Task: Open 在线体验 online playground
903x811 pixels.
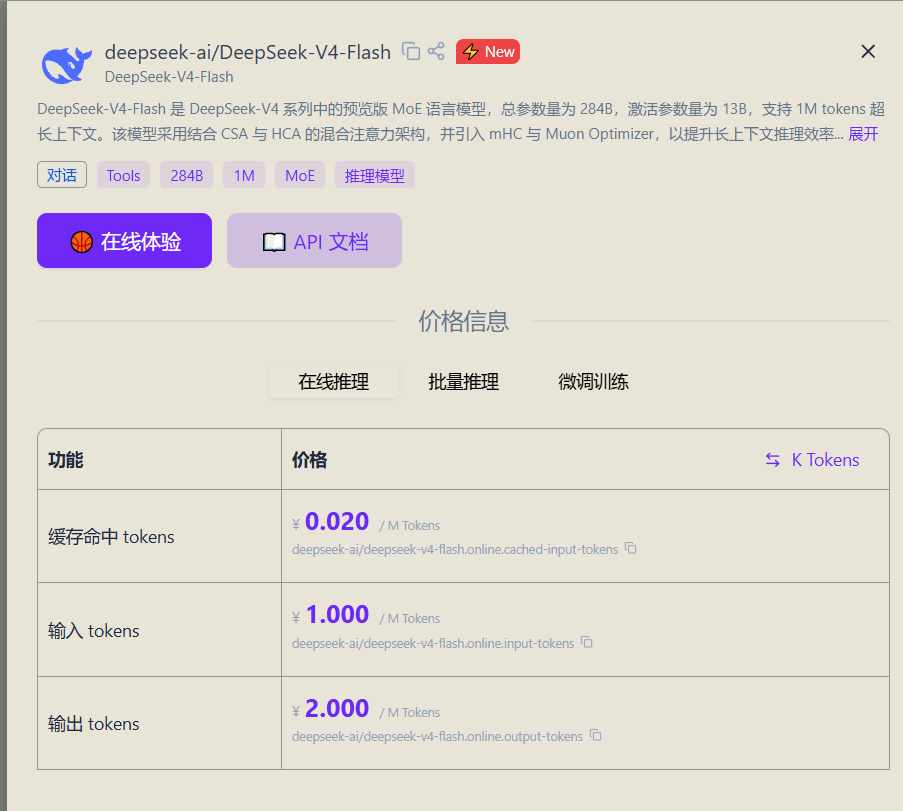Action: [124, 241]
